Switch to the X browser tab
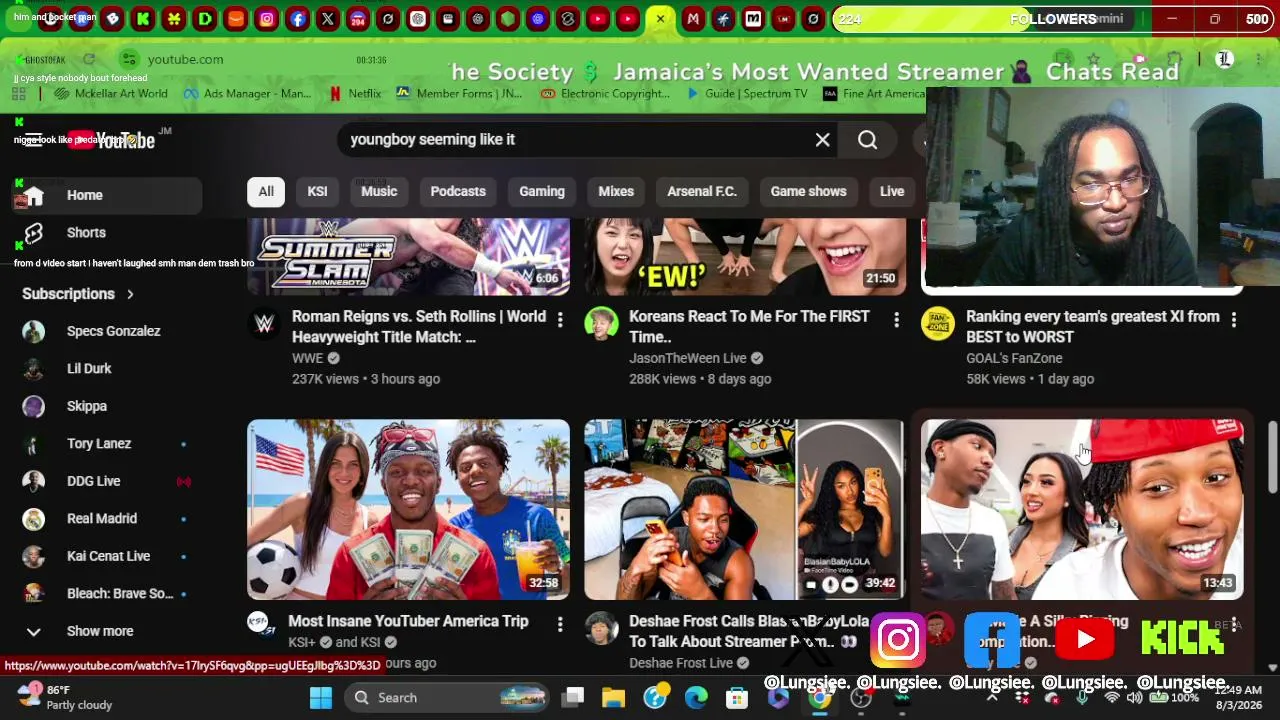The width and height of the screenshot is (1280, 720). click(x=328, y=19)
